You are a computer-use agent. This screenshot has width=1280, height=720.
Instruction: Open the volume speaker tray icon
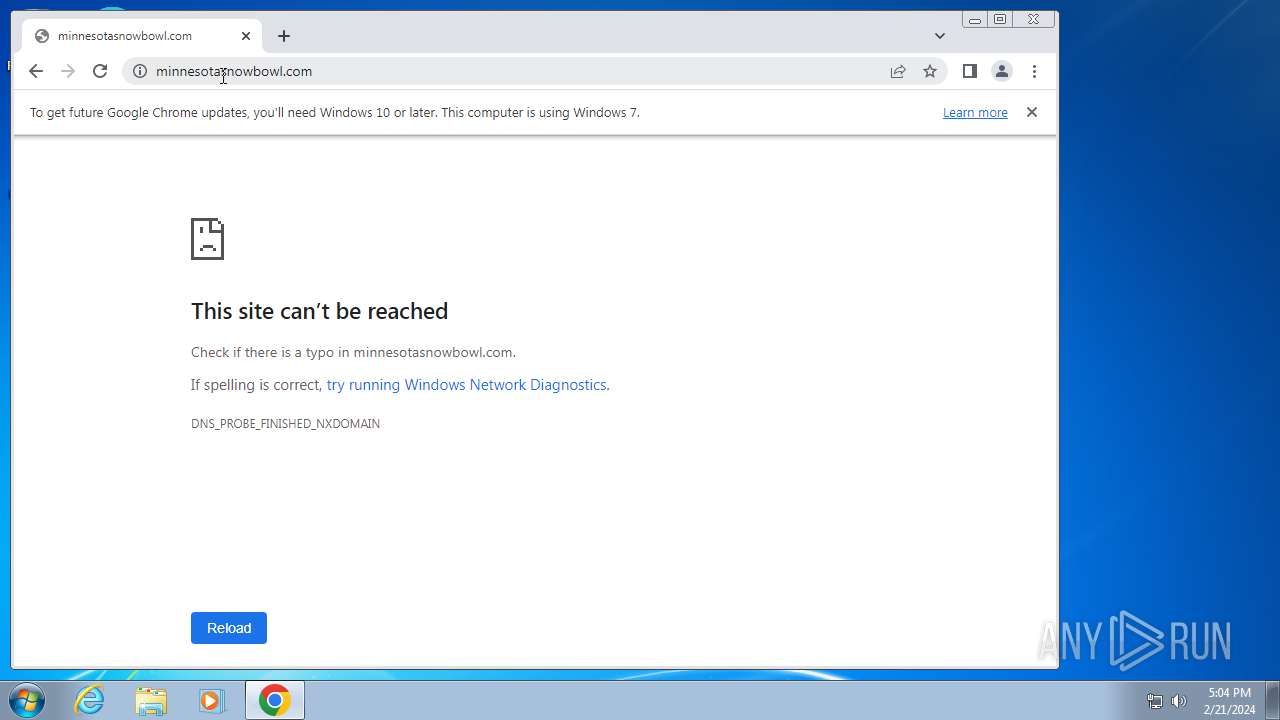coord(1179,701)
